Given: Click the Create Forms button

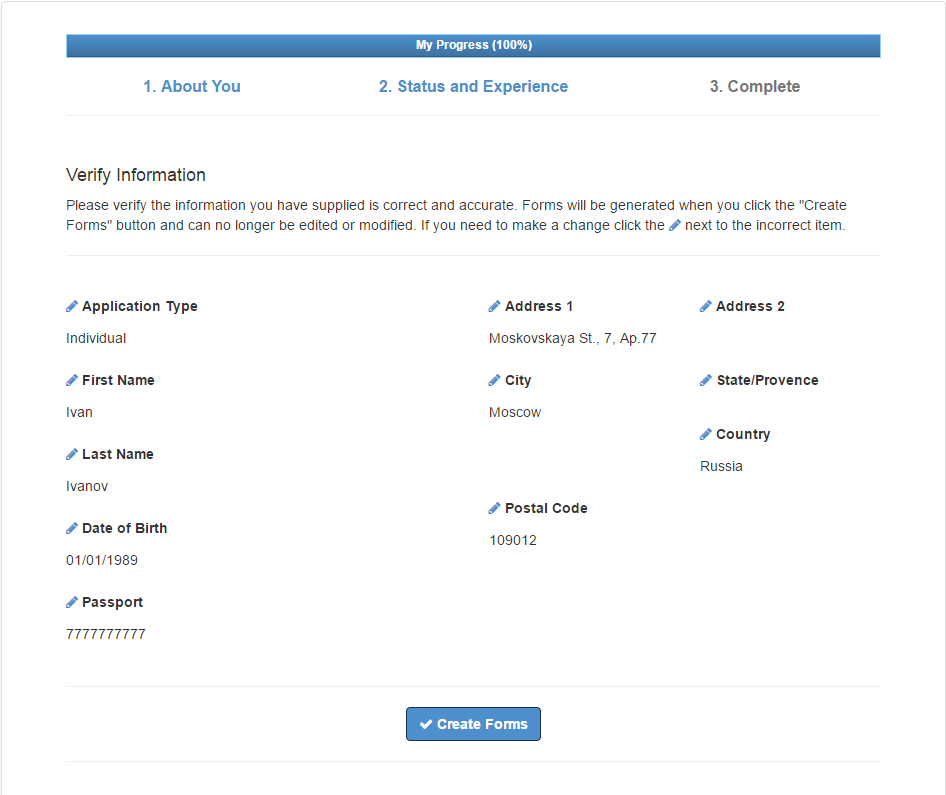Looking at the screenshot, I should (x=474, y=724).
